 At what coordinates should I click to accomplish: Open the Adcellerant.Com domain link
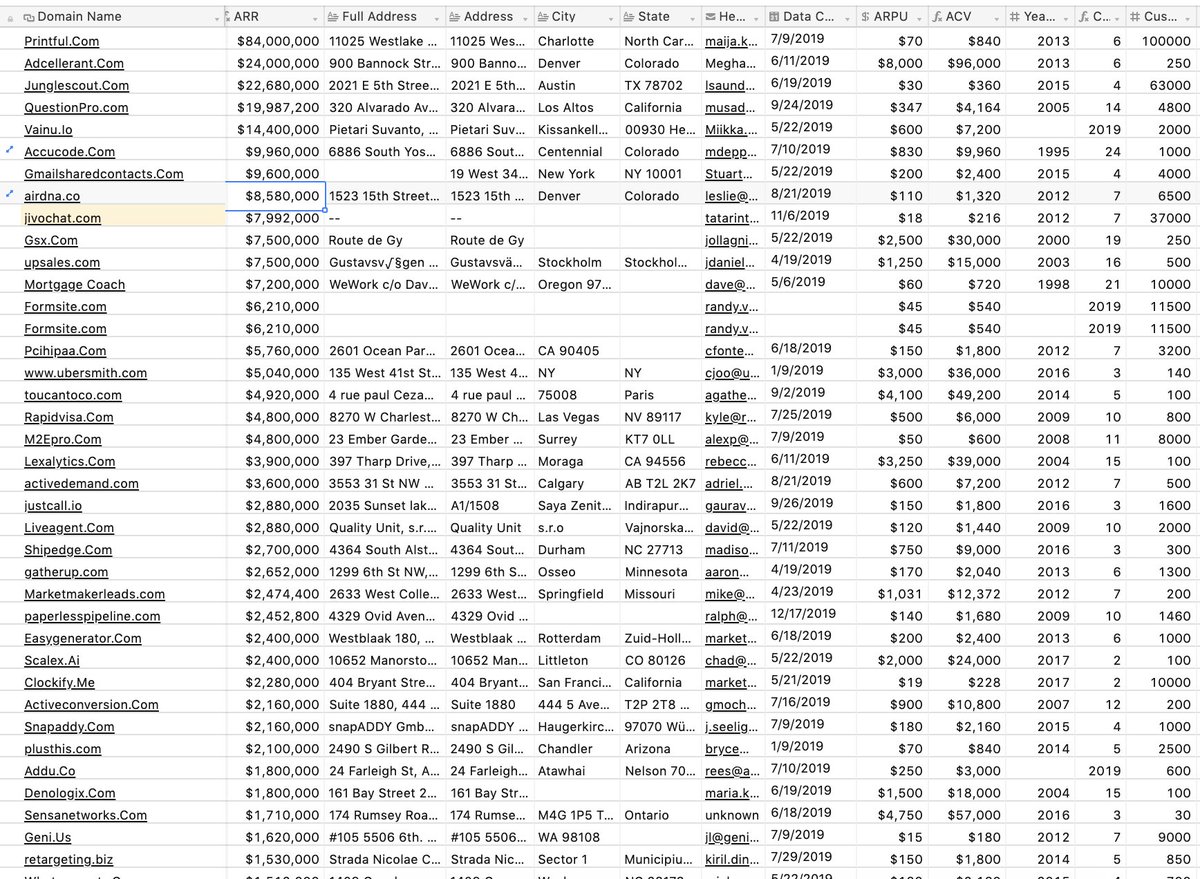(74, 64)
